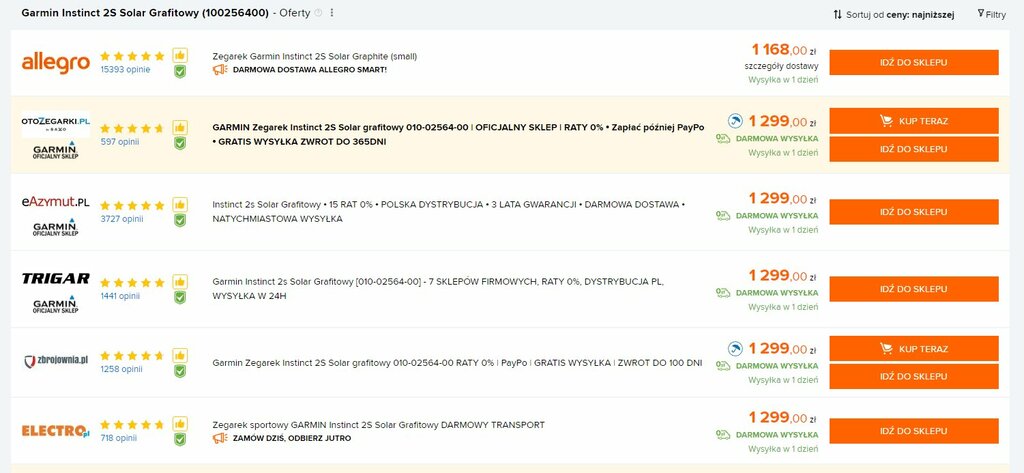Click the star rating in the Electro.pl row
The width and height of the screenshot is (1024, 473).
133,425
